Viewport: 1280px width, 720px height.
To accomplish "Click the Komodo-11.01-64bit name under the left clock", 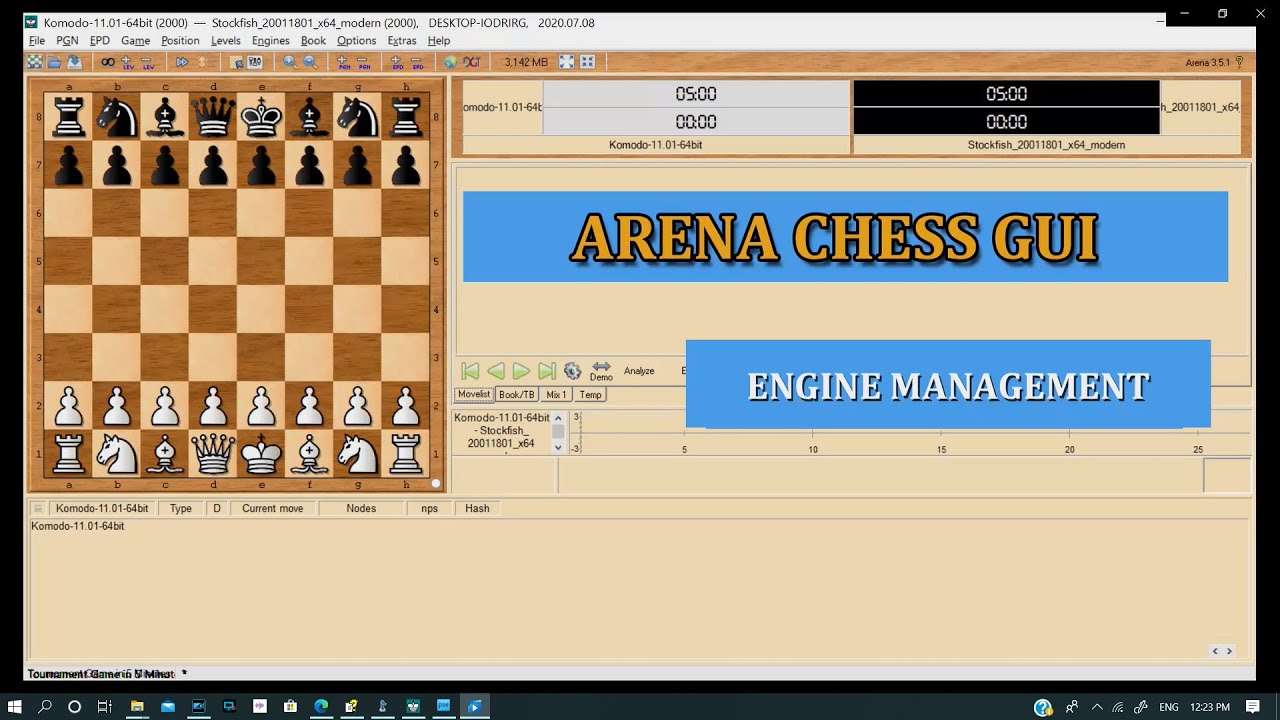I will (x=656, y=145).
